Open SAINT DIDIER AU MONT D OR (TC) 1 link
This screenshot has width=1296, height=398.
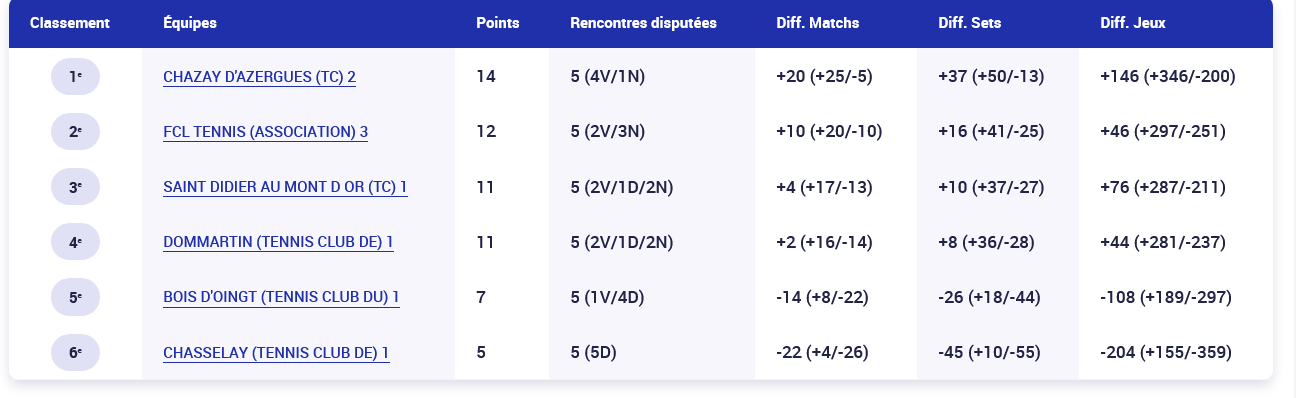click(x=285, y=187)
